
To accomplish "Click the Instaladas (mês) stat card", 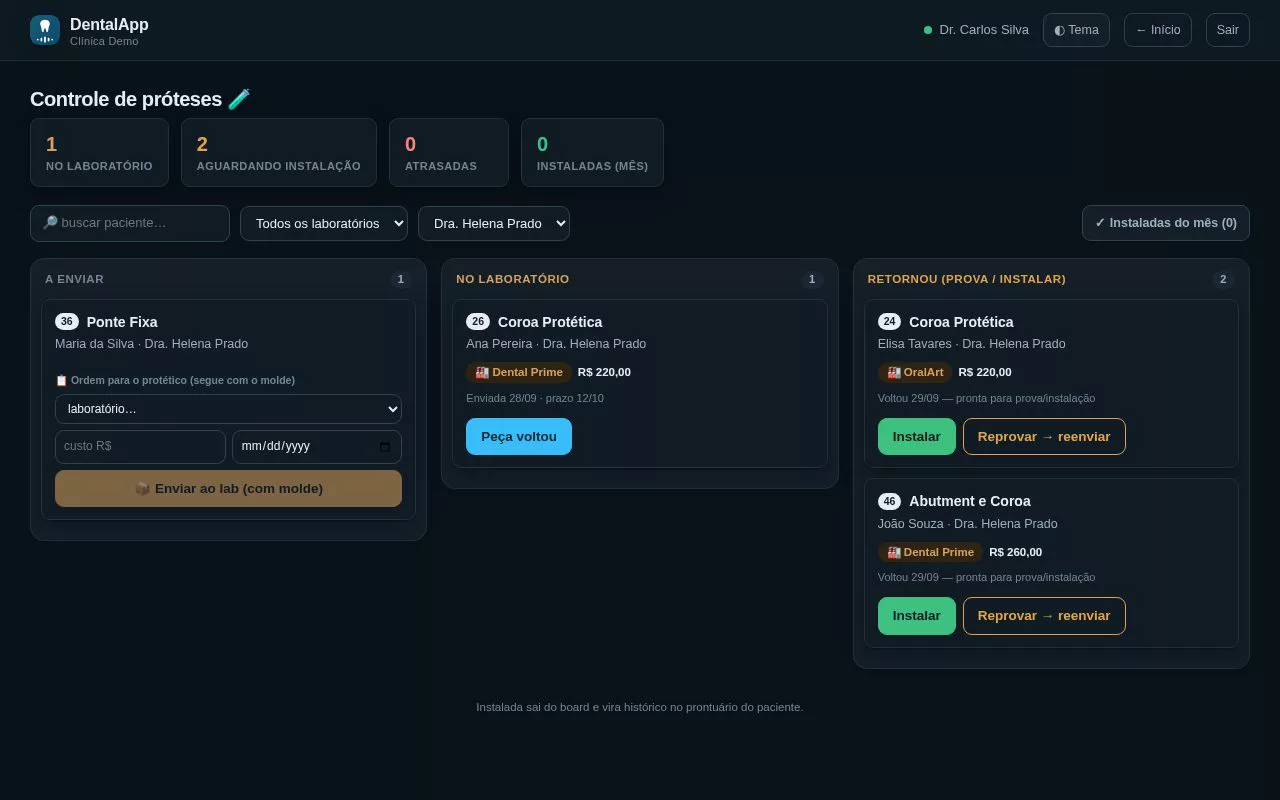I will (x=592, y=152).
